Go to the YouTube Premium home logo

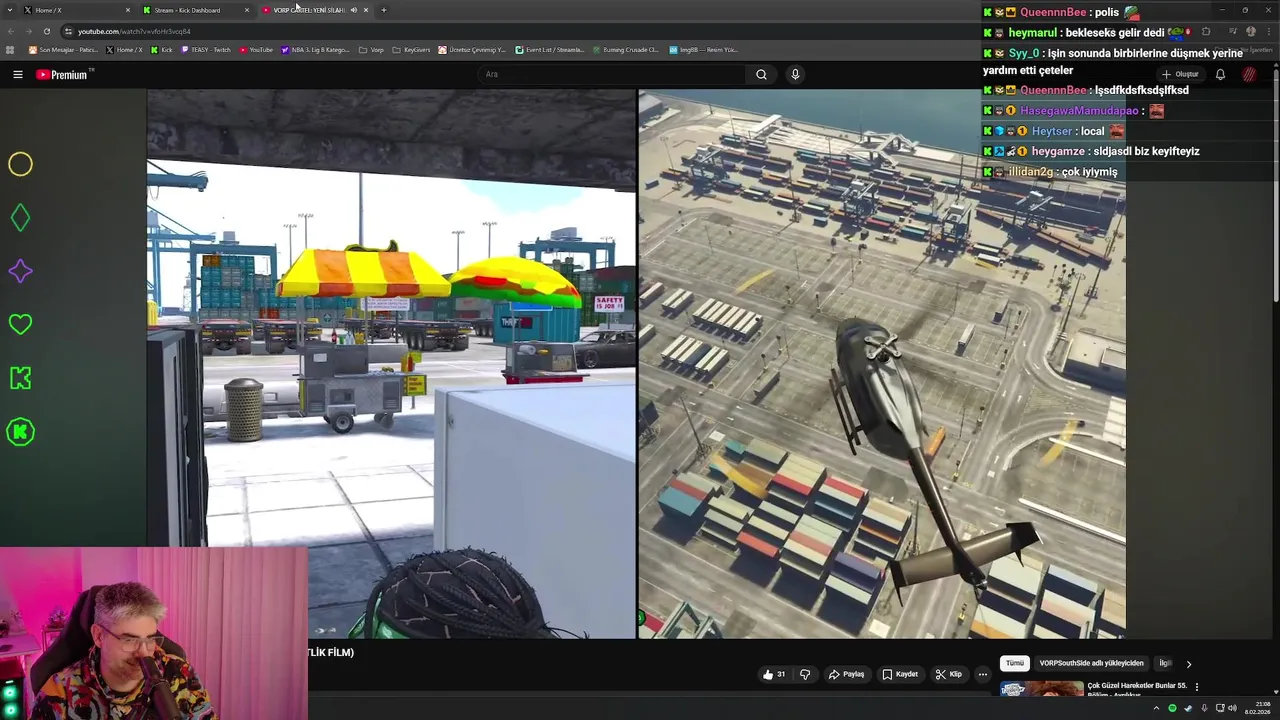[x=62, y=75]
